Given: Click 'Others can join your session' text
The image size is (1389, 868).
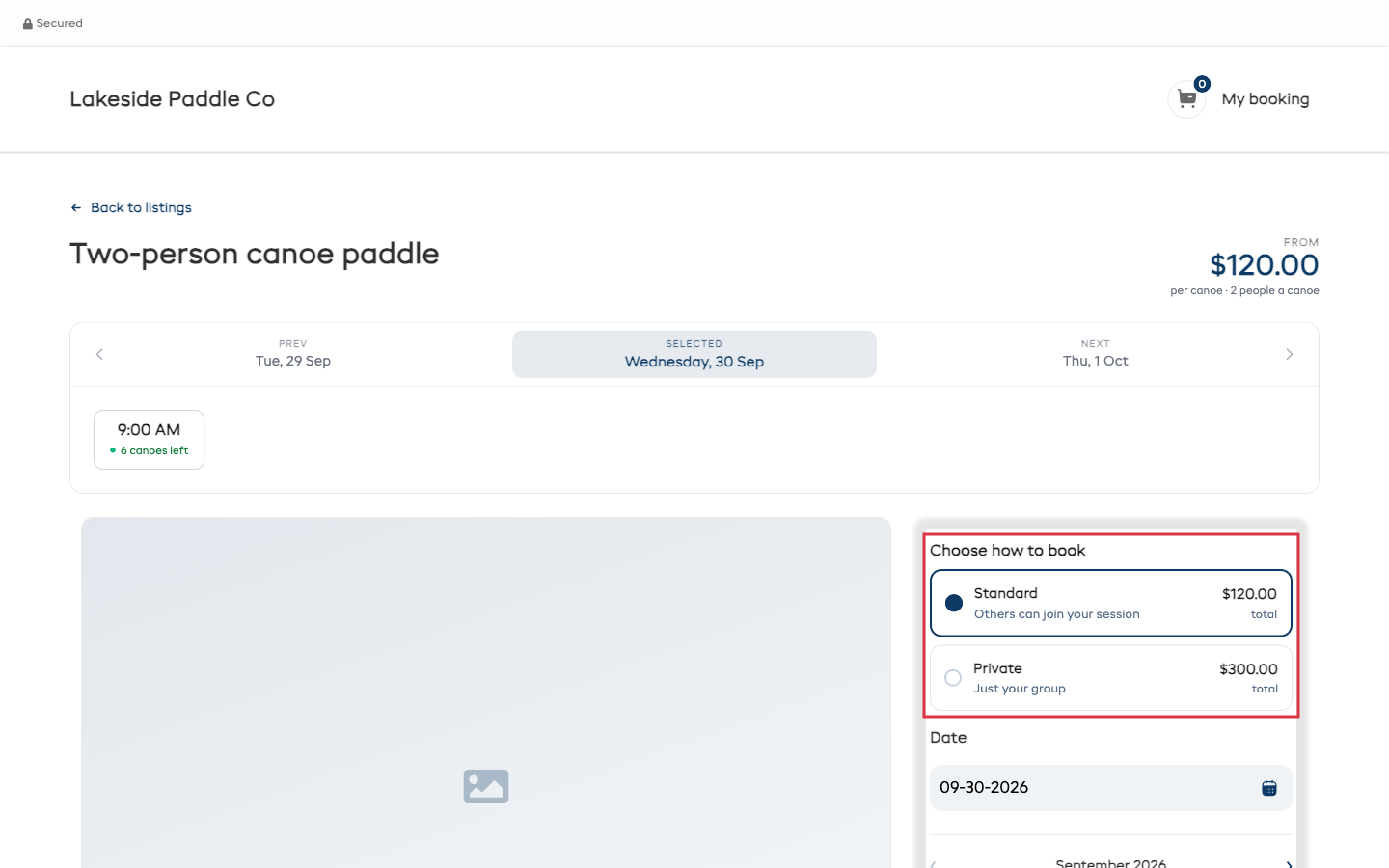Looking at the screenshot, I should tap(1057, 614).
